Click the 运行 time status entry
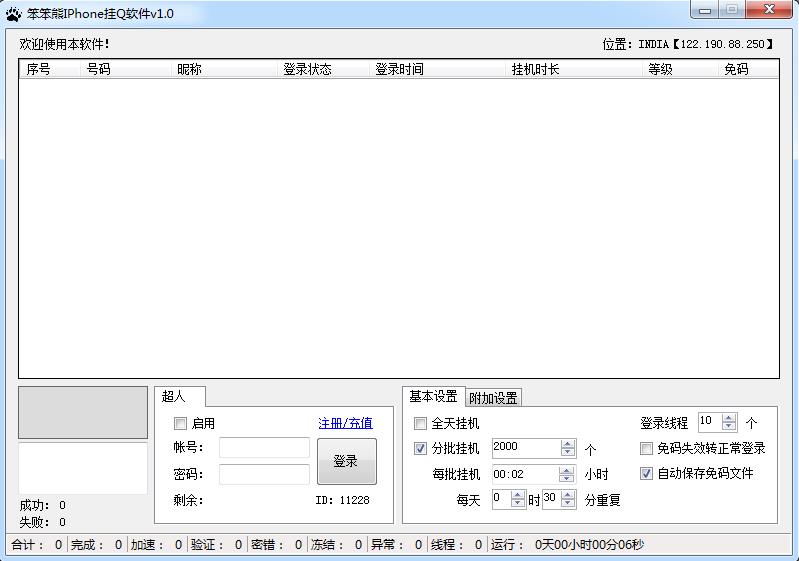Screen dimensions: 799x561 click(x=567, y=545)
